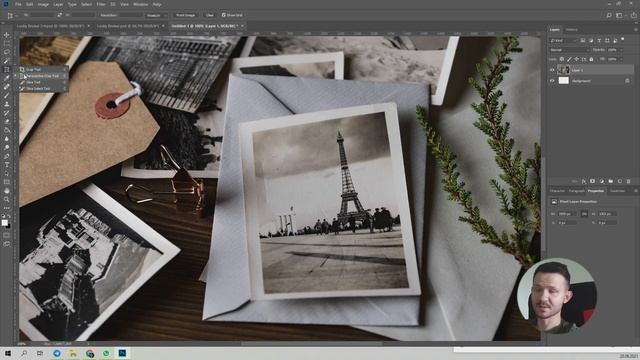Image resolution: width=640 pixels, height=360 pixels.
Task: Select the Magic Wand tool
Action: (7, 61)
